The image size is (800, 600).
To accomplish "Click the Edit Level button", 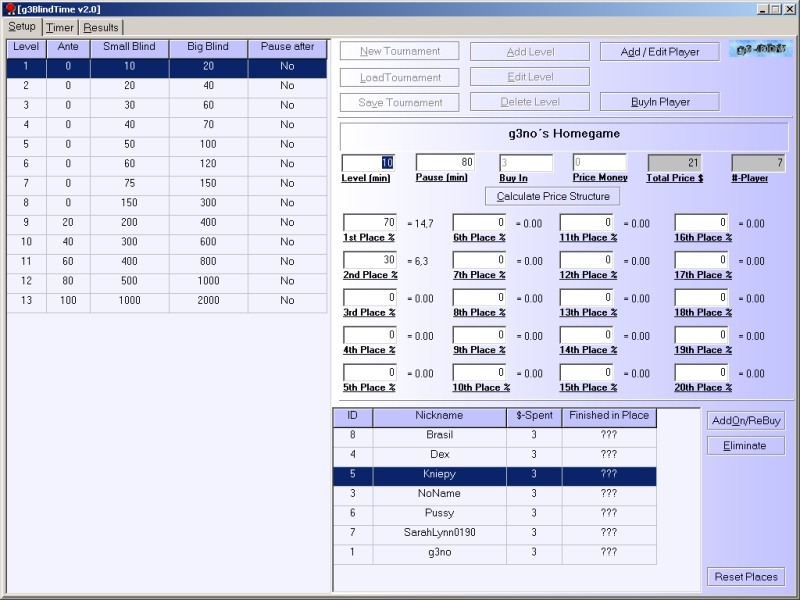I will coord(530,77).
